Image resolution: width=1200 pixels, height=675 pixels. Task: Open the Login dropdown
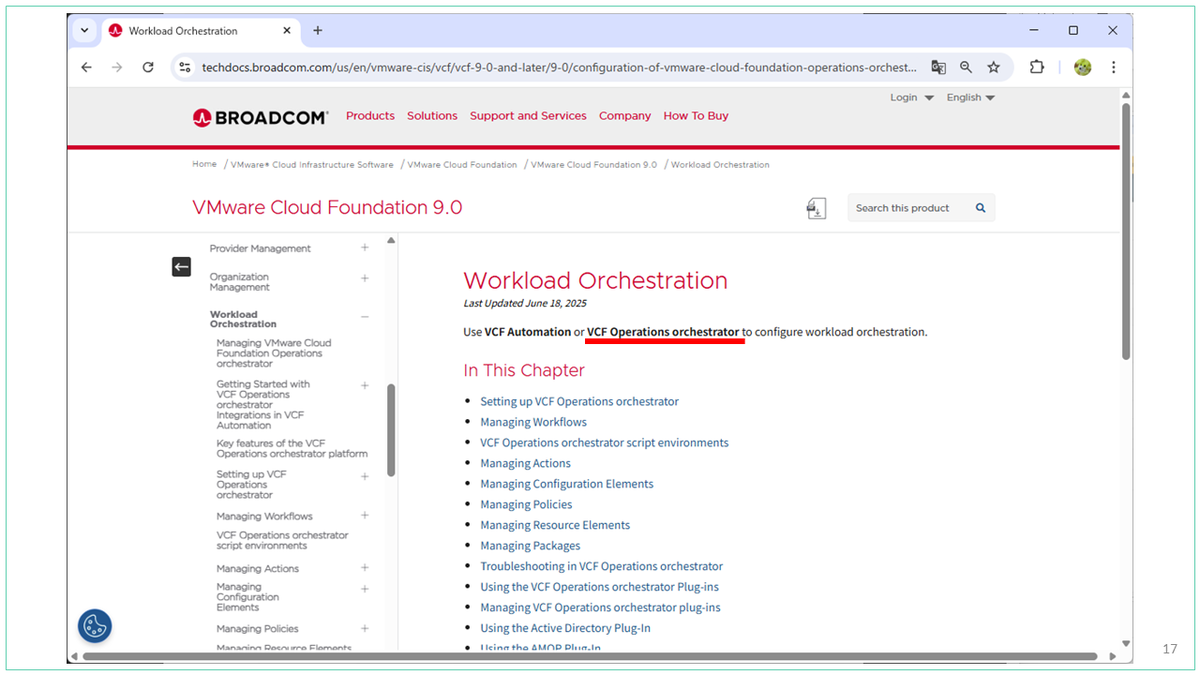(x=912, y=98)
